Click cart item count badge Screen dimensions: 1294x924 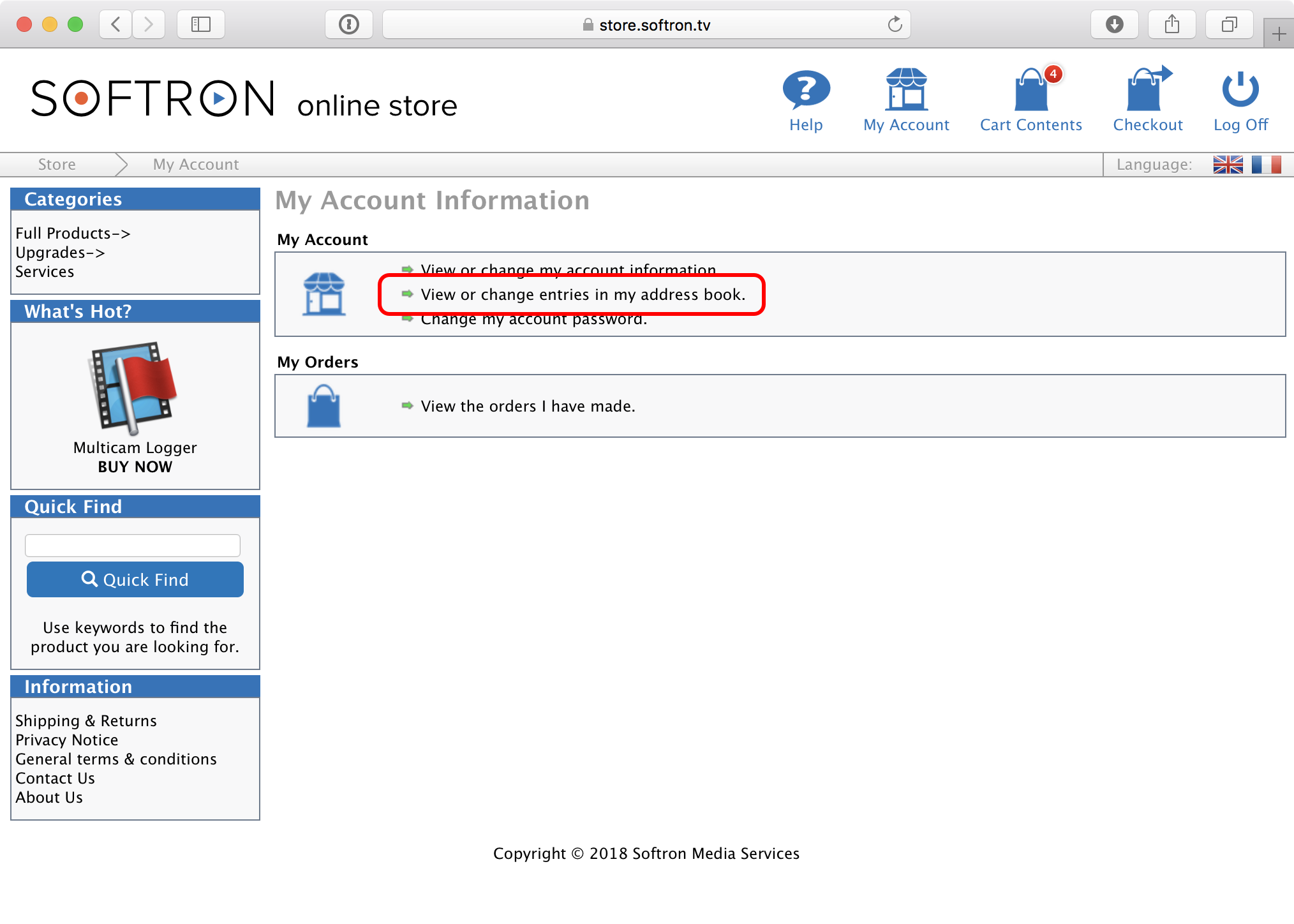pos(1053,74)
